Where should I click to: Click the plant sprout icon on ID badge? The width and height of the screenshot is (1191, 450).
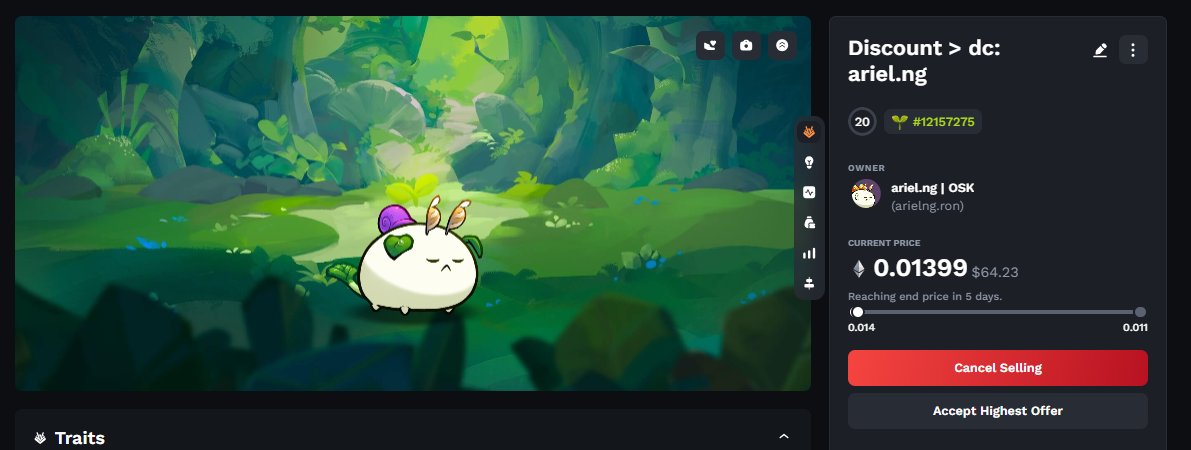[x=899, y=122]
